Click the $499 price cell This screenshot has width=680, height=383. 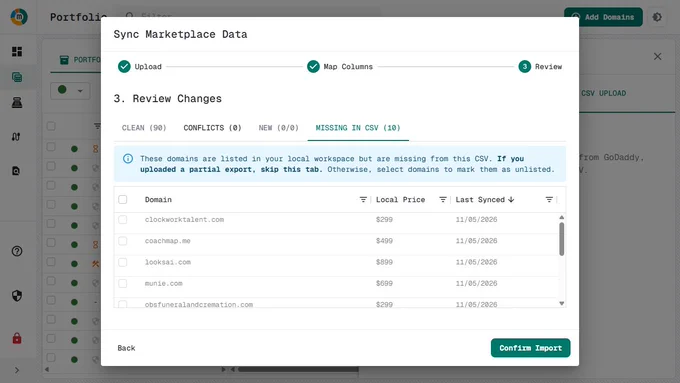coord(384,241)
